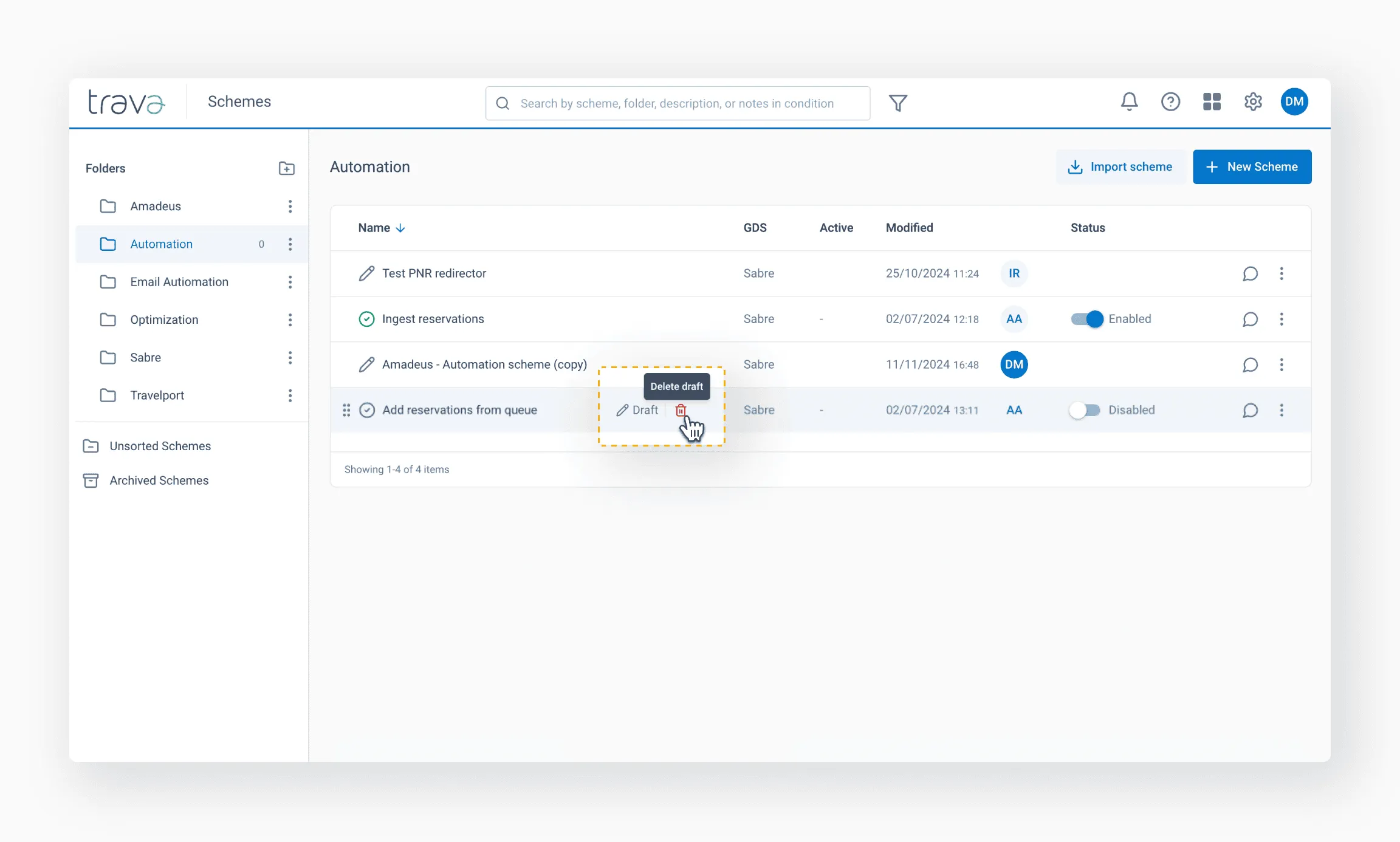Disable the Ingest reservations Enabled toggle
This screenshot has height=842, width=1400.
pos(1086,319)
